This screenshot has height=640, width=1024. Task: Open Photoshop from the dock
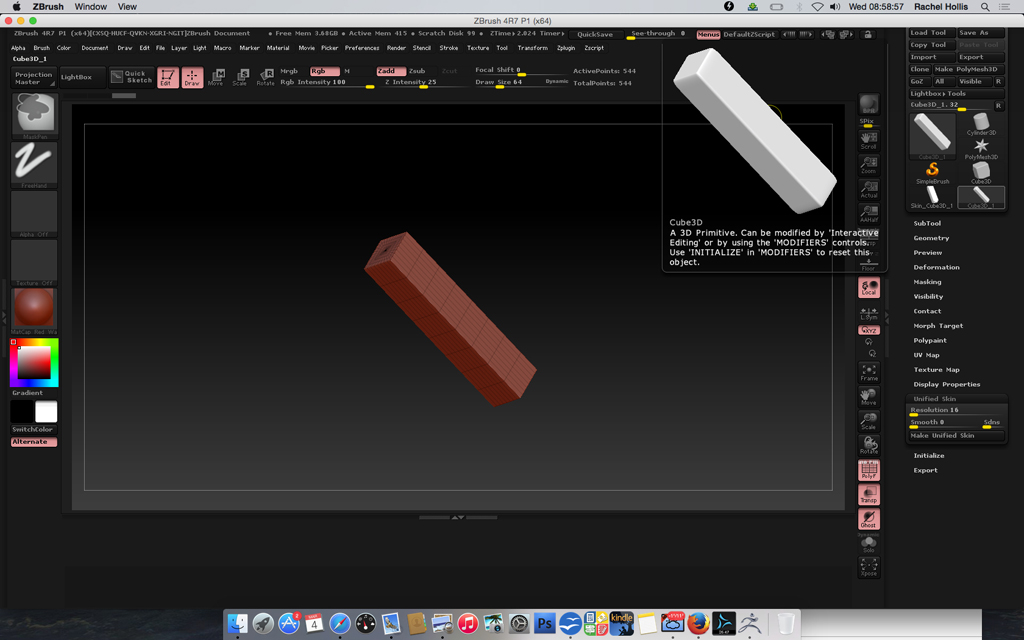tap(544, 623)
